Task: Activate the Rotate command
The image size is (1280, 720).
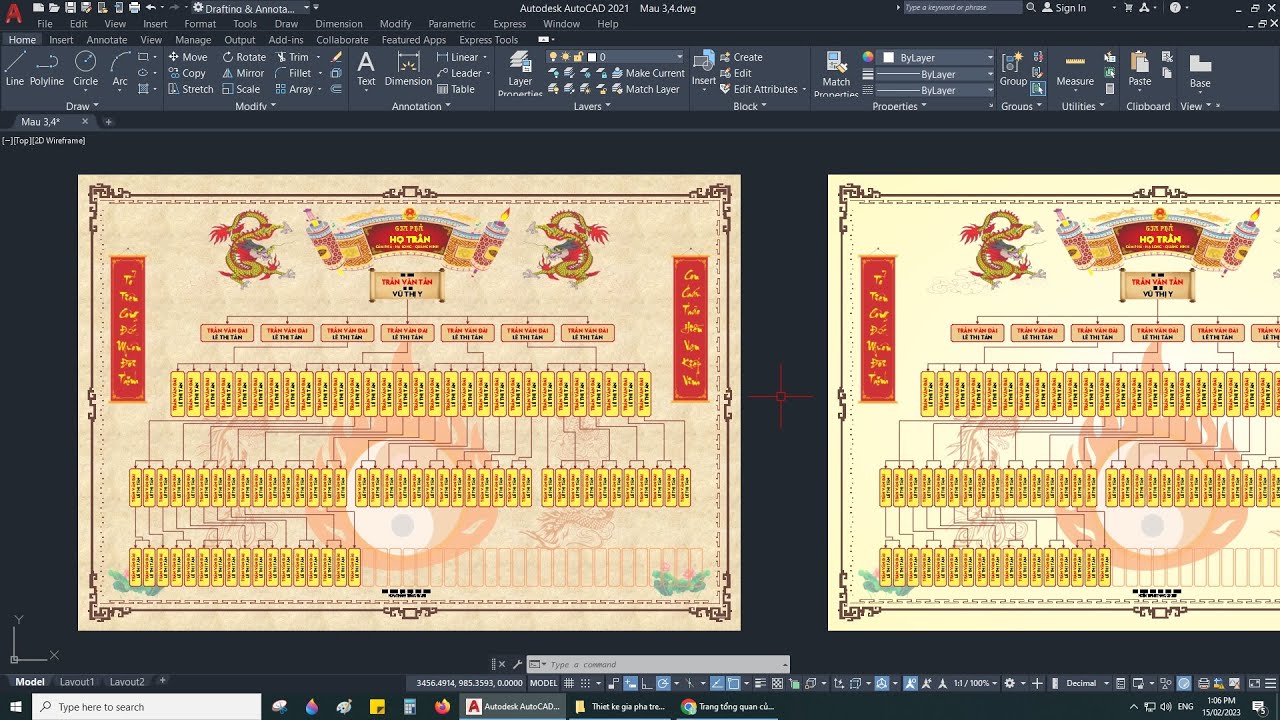Action: click(244, 57)
